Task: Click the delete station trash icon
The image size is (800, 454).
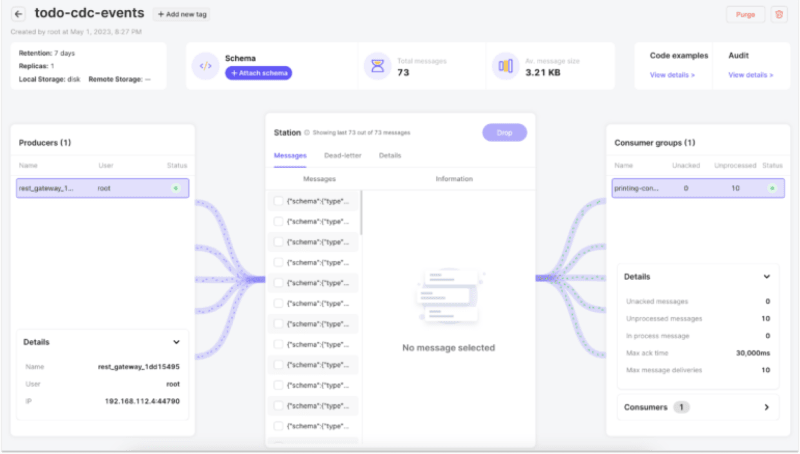Action: point(779,14)
